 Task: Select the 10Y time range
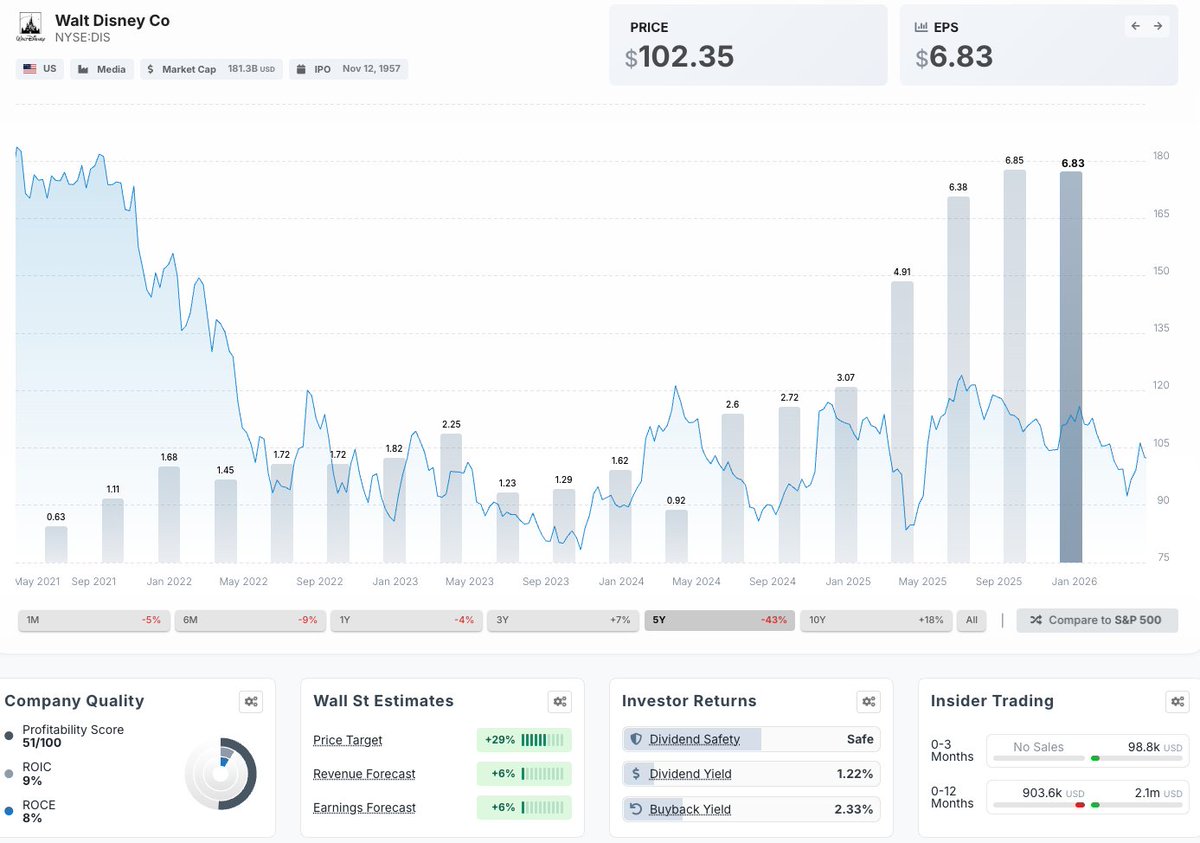pyautogui.click(x=876, y=620)
